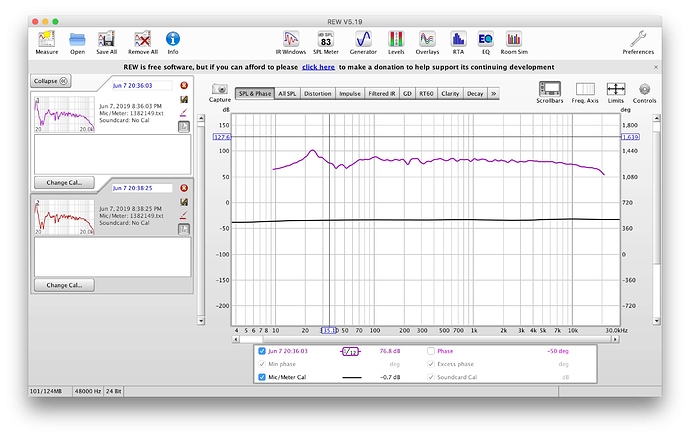Open Room Sim tool
The image size is (690, 437).
click(513, 39)
